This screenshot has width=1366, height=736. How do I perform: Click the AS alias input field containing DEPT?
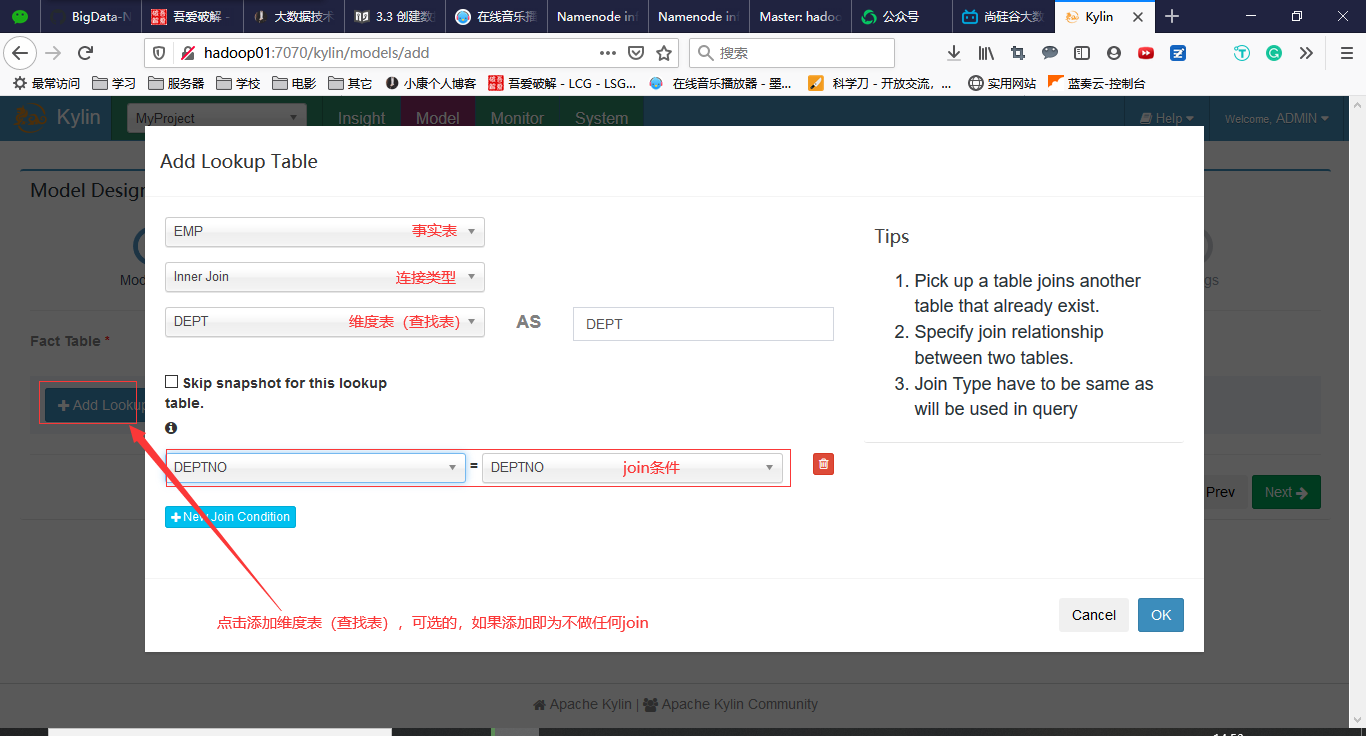(x=703, y=324)
